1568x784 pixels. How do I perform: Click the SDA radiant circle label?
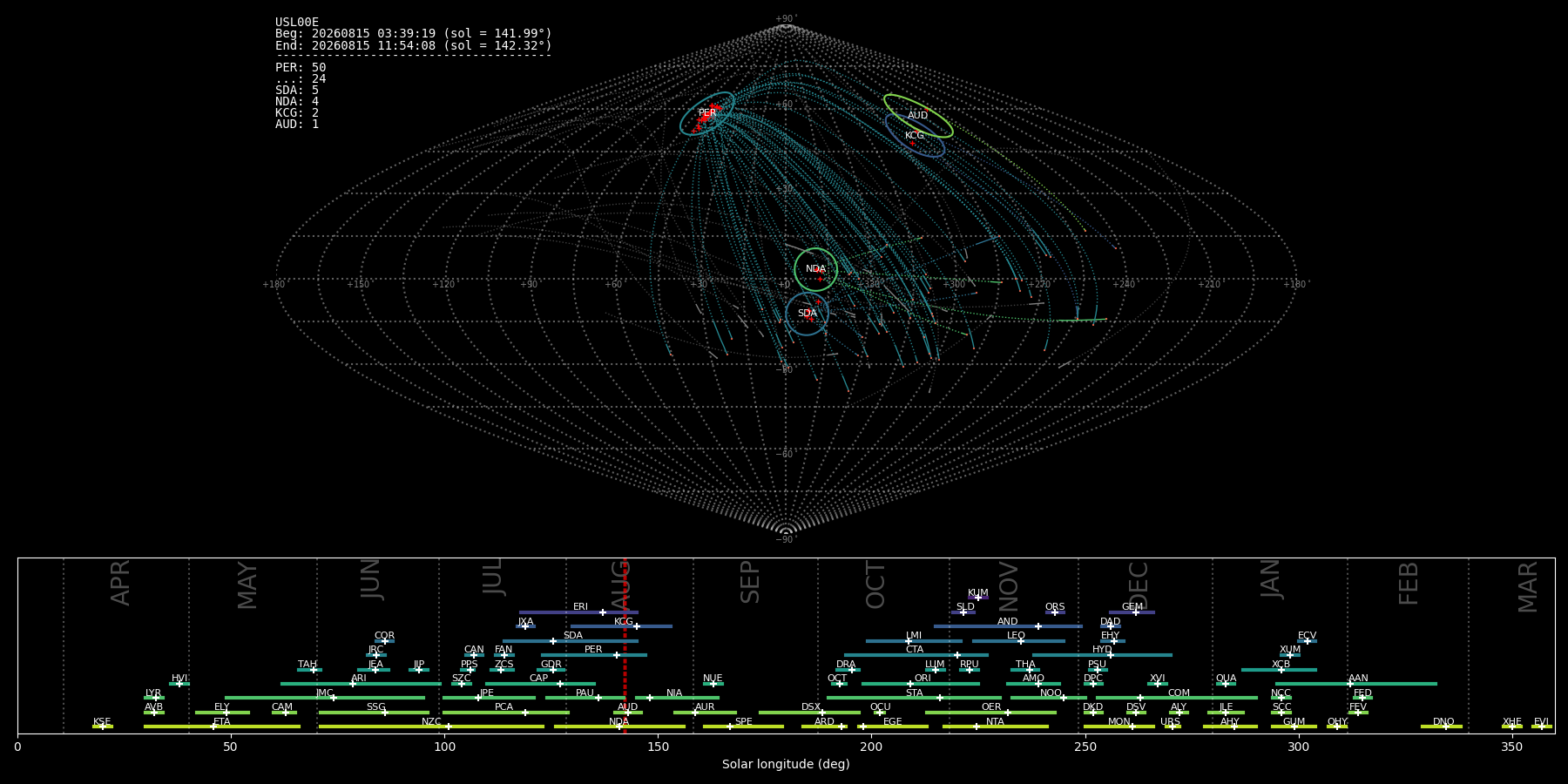808,314
